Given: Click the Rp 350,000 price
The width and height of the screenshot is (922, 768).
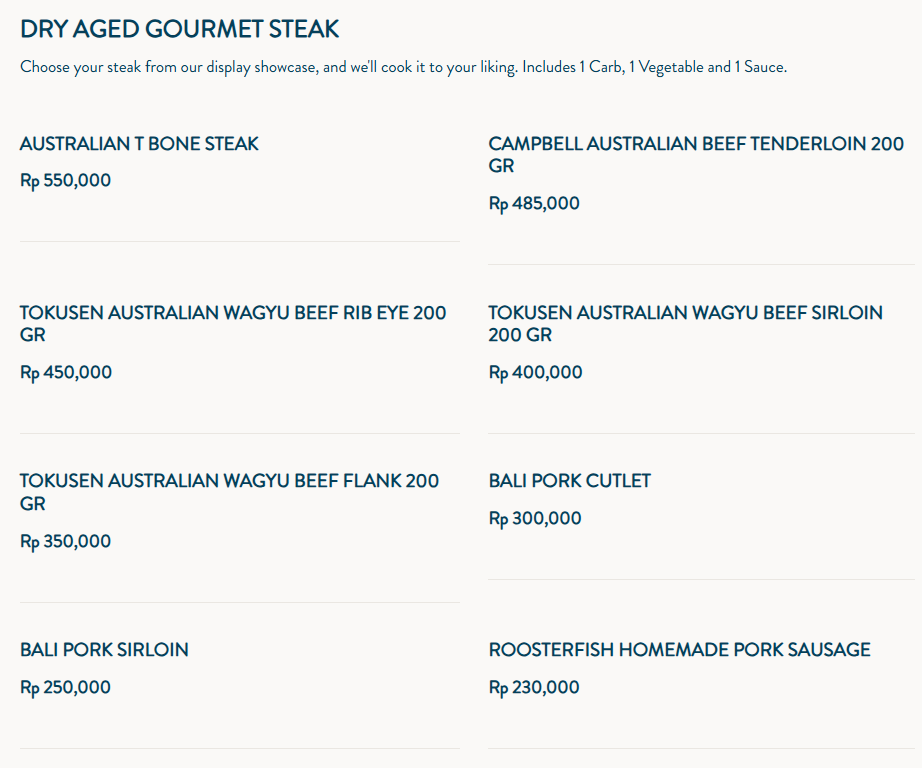Looking at the screenshot, I should (x=65, y=542).
